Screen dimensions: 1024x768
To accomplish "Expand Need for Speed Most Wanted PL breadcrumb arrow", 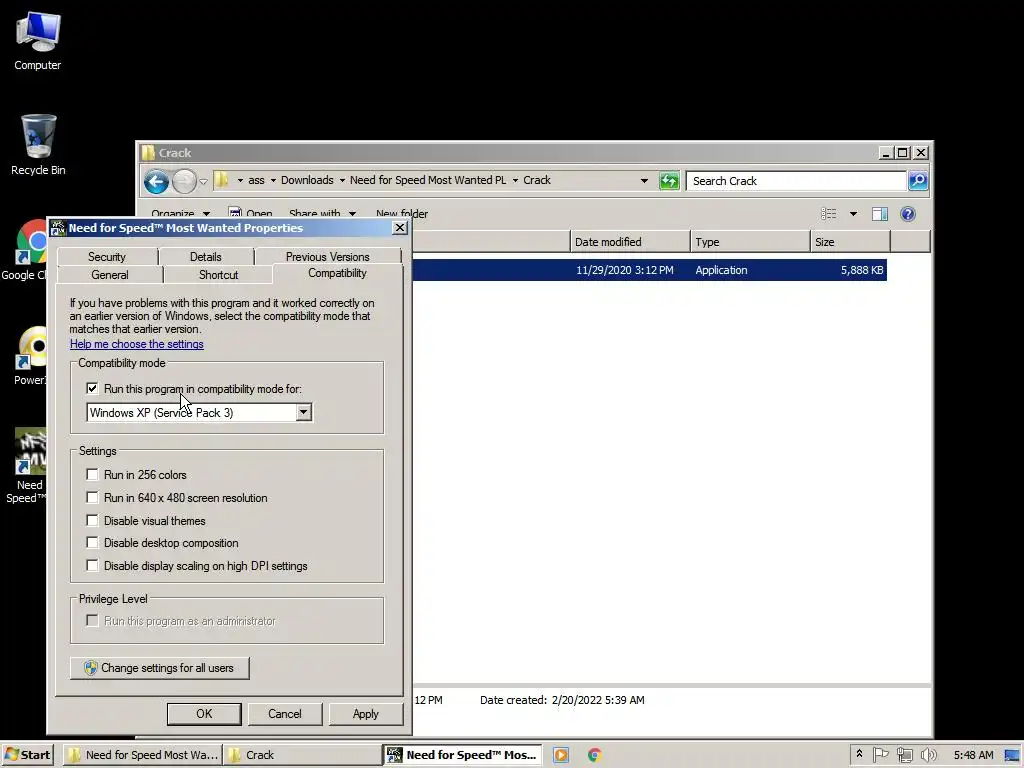I will [x=515, y=180].
